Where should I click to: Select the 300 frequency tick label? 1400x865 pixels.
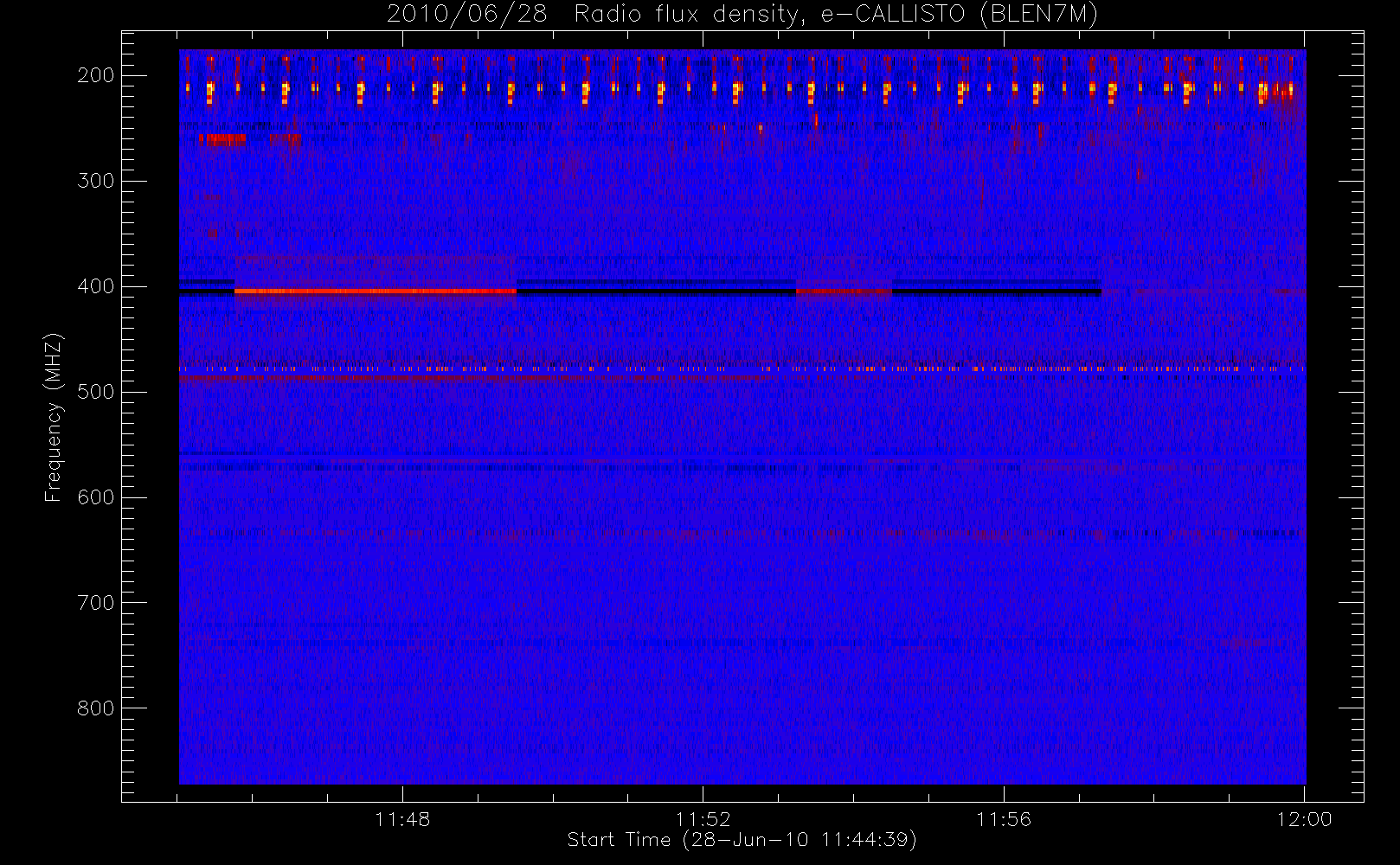(x=96, y=181)
